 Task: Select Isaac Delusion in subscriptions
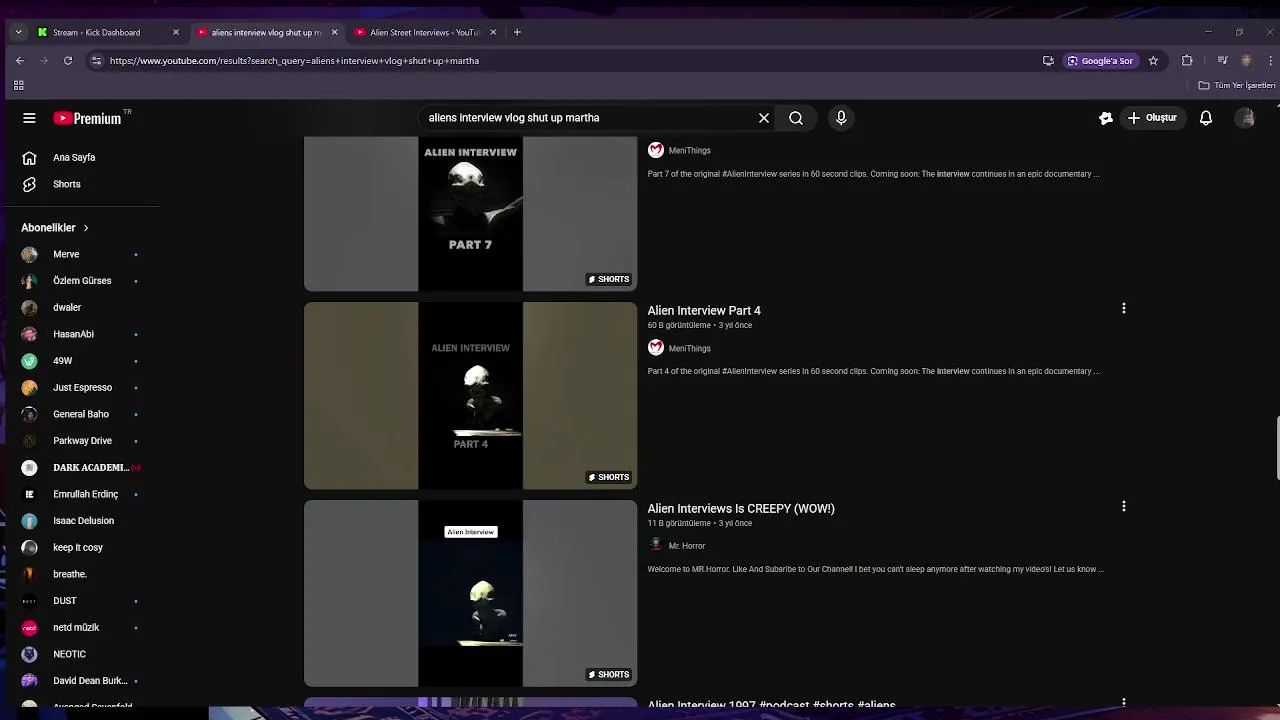tap(82, 521)
